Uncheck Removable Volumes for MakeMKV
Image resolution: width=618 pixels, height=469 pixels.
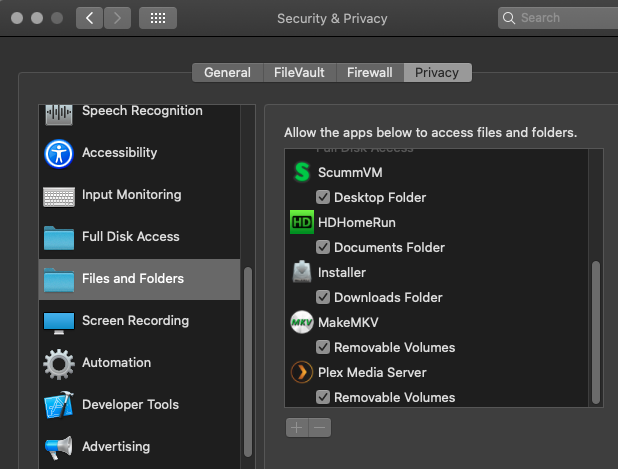pos(324,347)
